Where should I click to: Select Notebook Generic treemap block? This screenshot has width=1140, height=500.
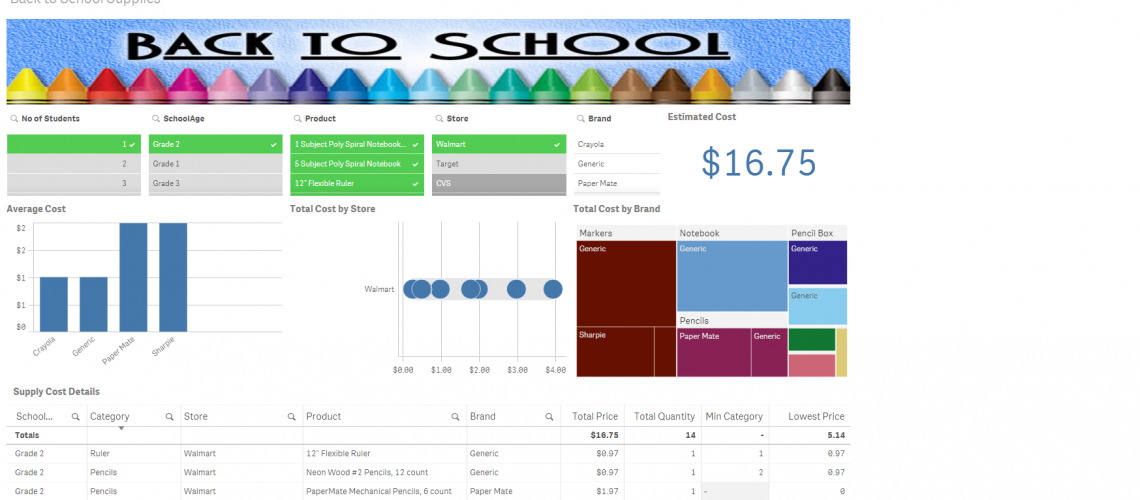[732, 276]
